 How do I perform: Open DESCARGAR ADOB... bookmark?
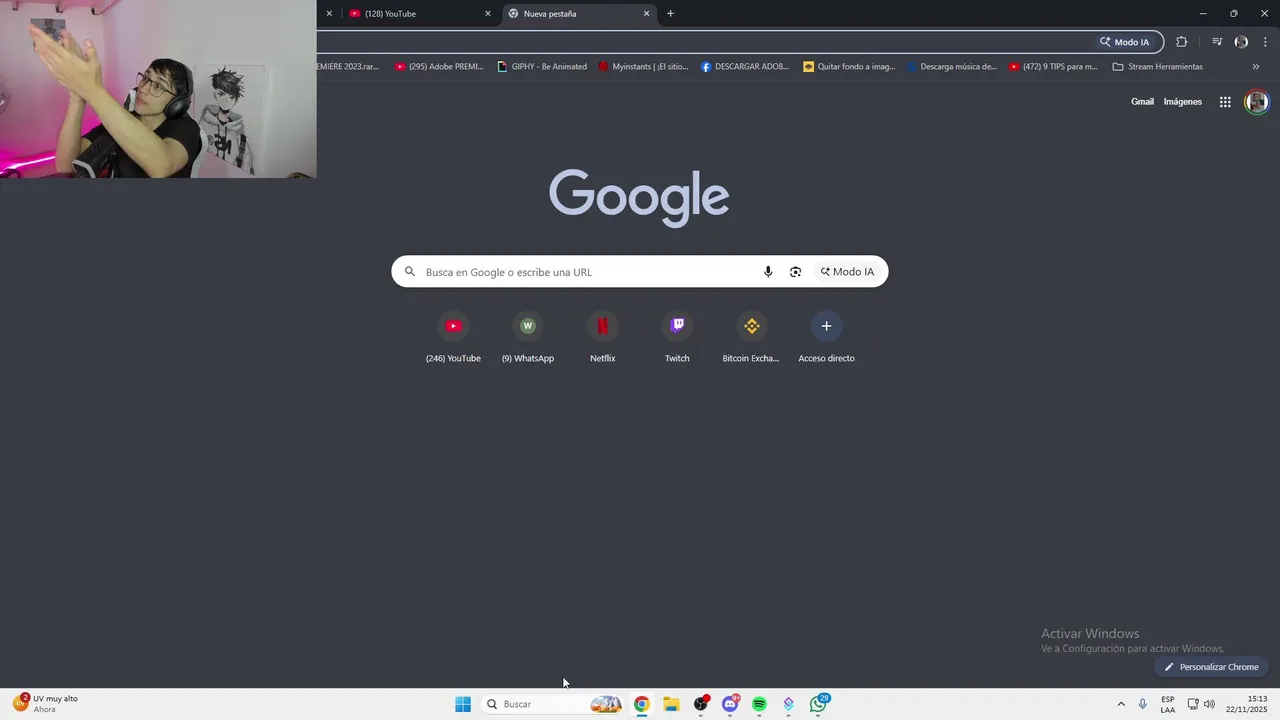point(745,67)
